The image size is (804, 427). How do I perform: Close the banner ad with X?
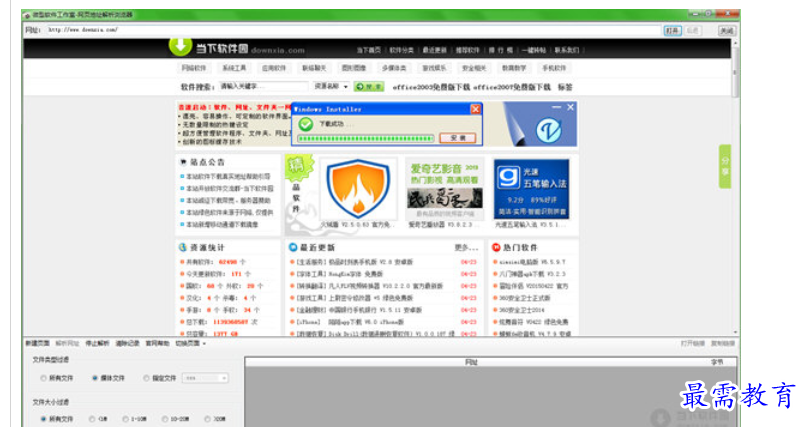[570, 107]
